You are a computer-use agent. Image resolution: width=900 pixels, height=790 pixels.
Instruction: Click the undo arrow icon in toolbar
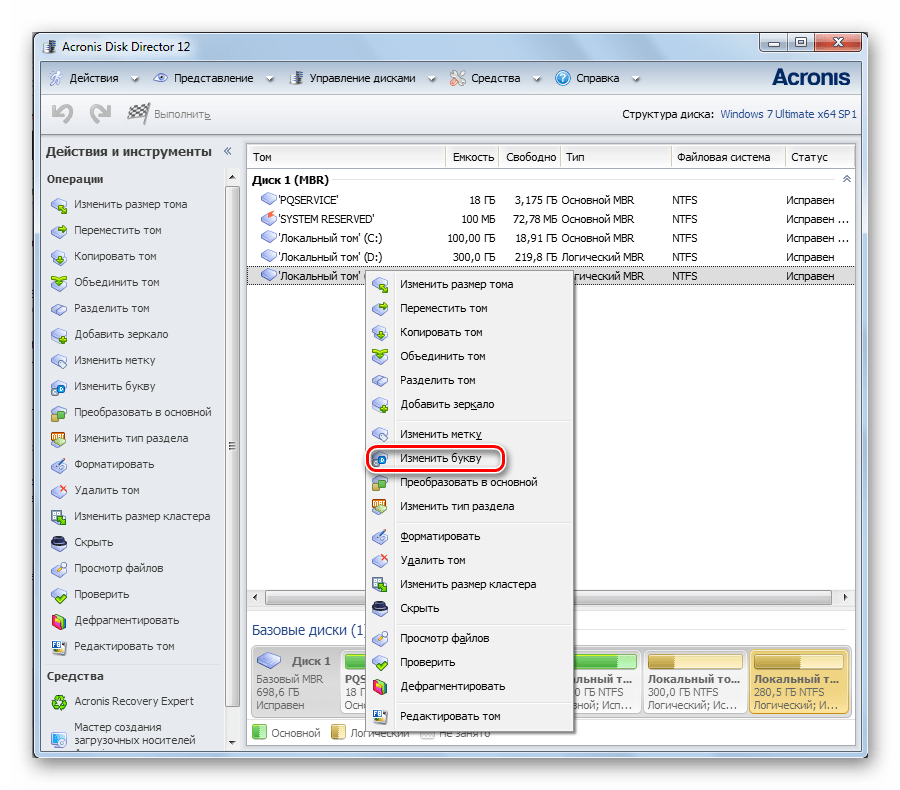(x=62, y=114)
